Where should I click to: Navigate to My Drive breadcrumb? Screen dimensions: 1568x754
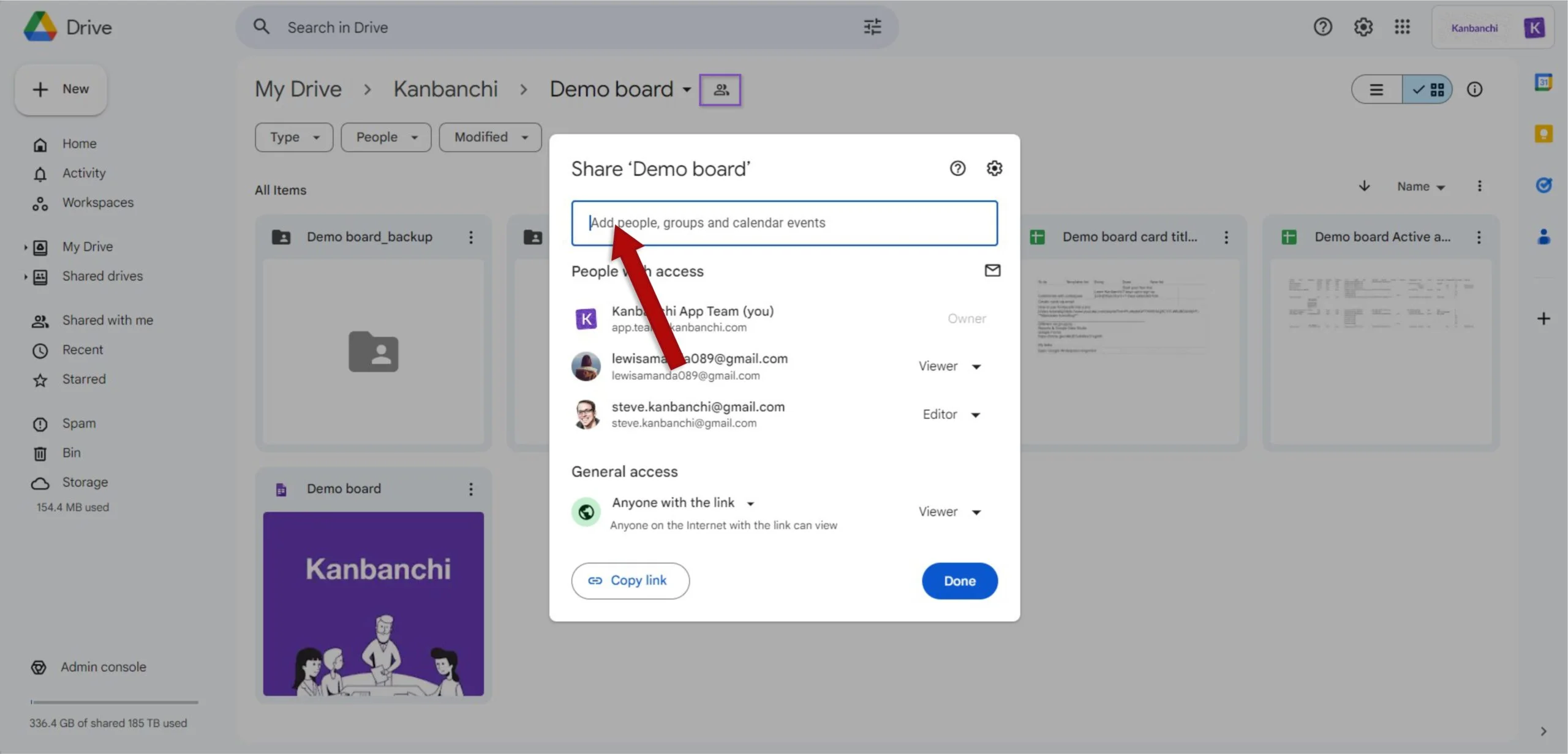[x=298, y=89]
